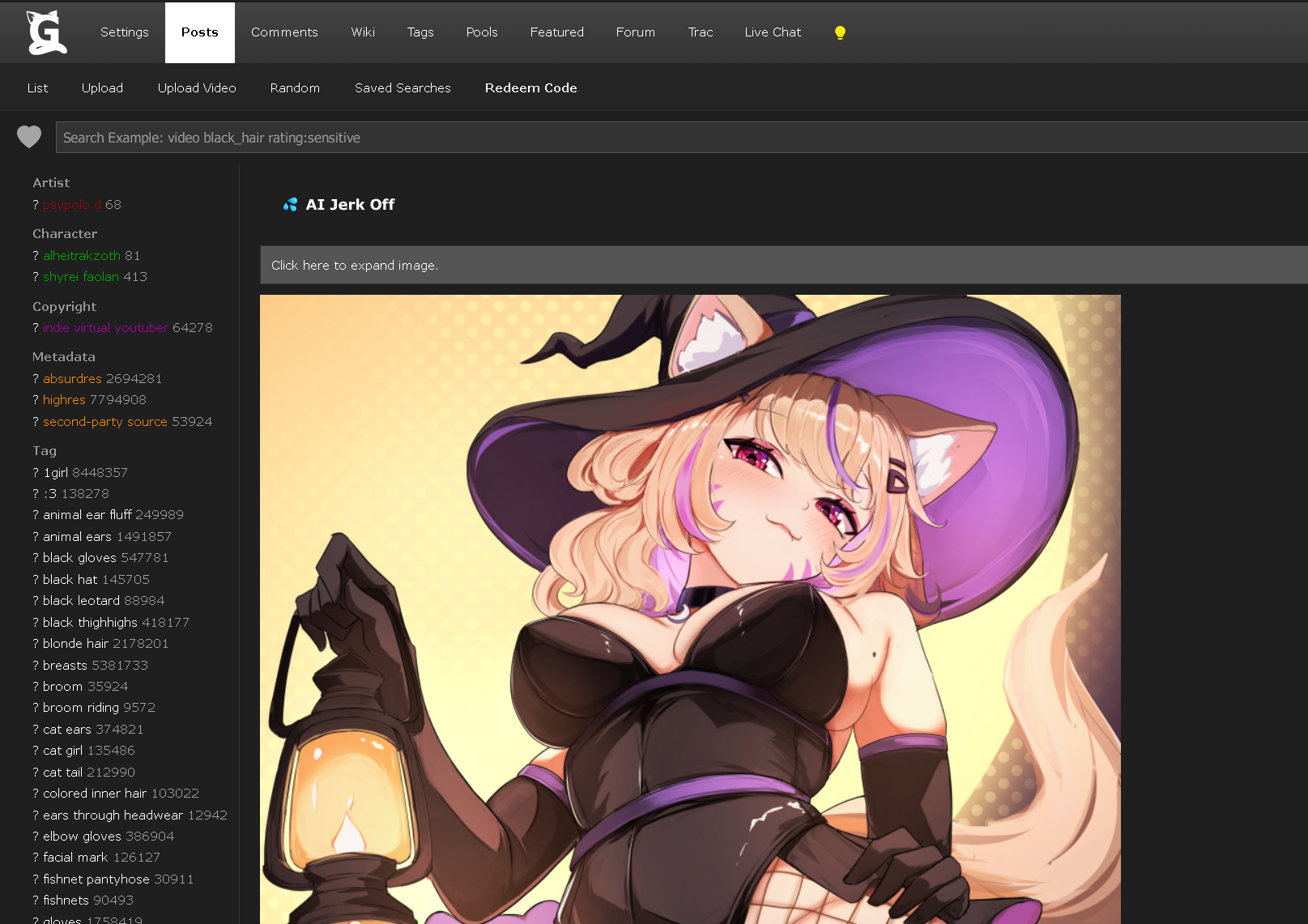Open Live Chat

tap(773, 32)
